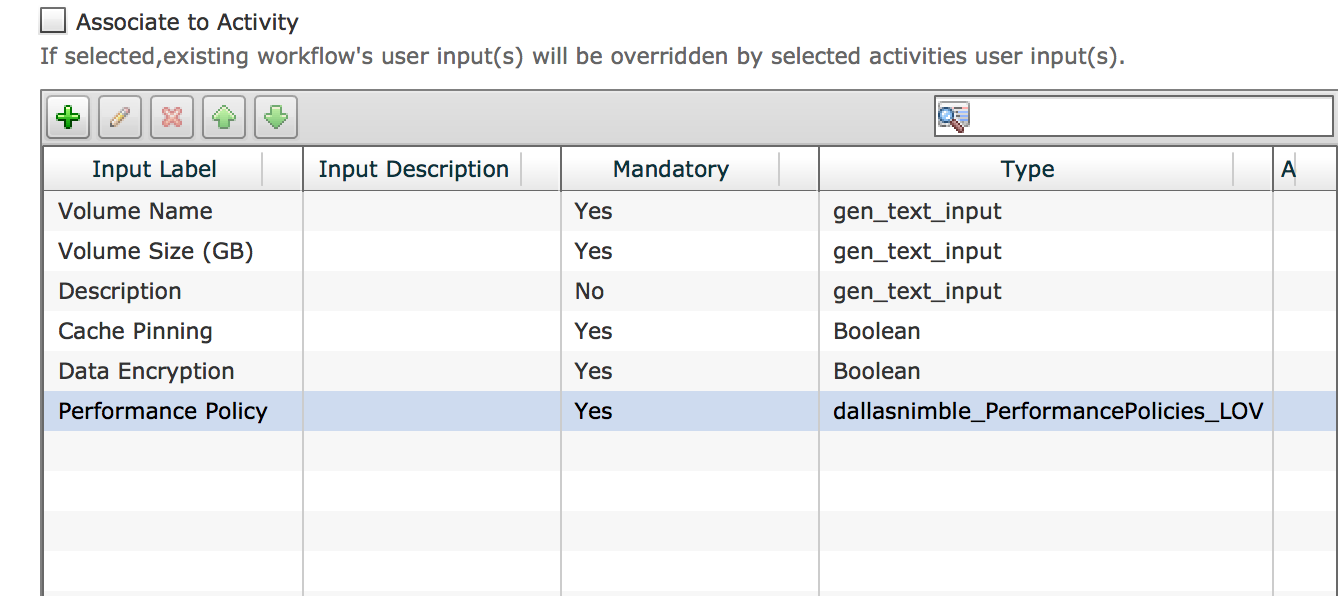Move row up with green up arrow

(224, 118)
